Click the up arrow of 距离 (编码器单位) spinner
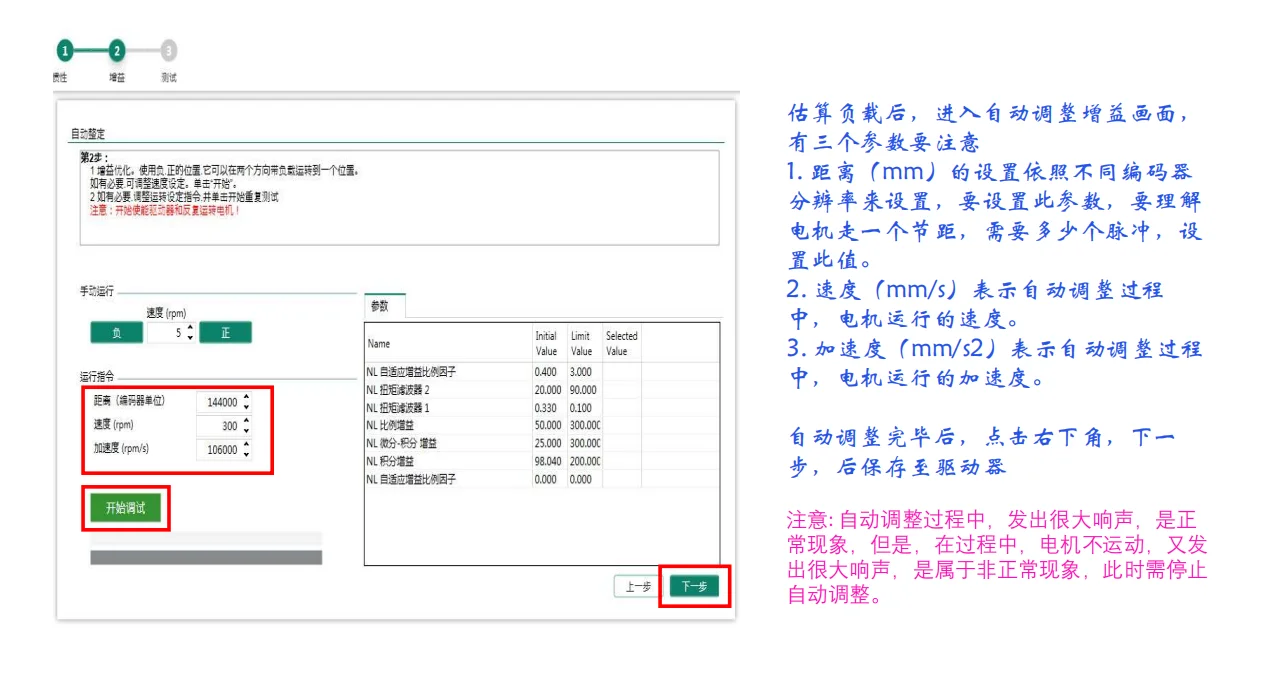 coord(245,398)
